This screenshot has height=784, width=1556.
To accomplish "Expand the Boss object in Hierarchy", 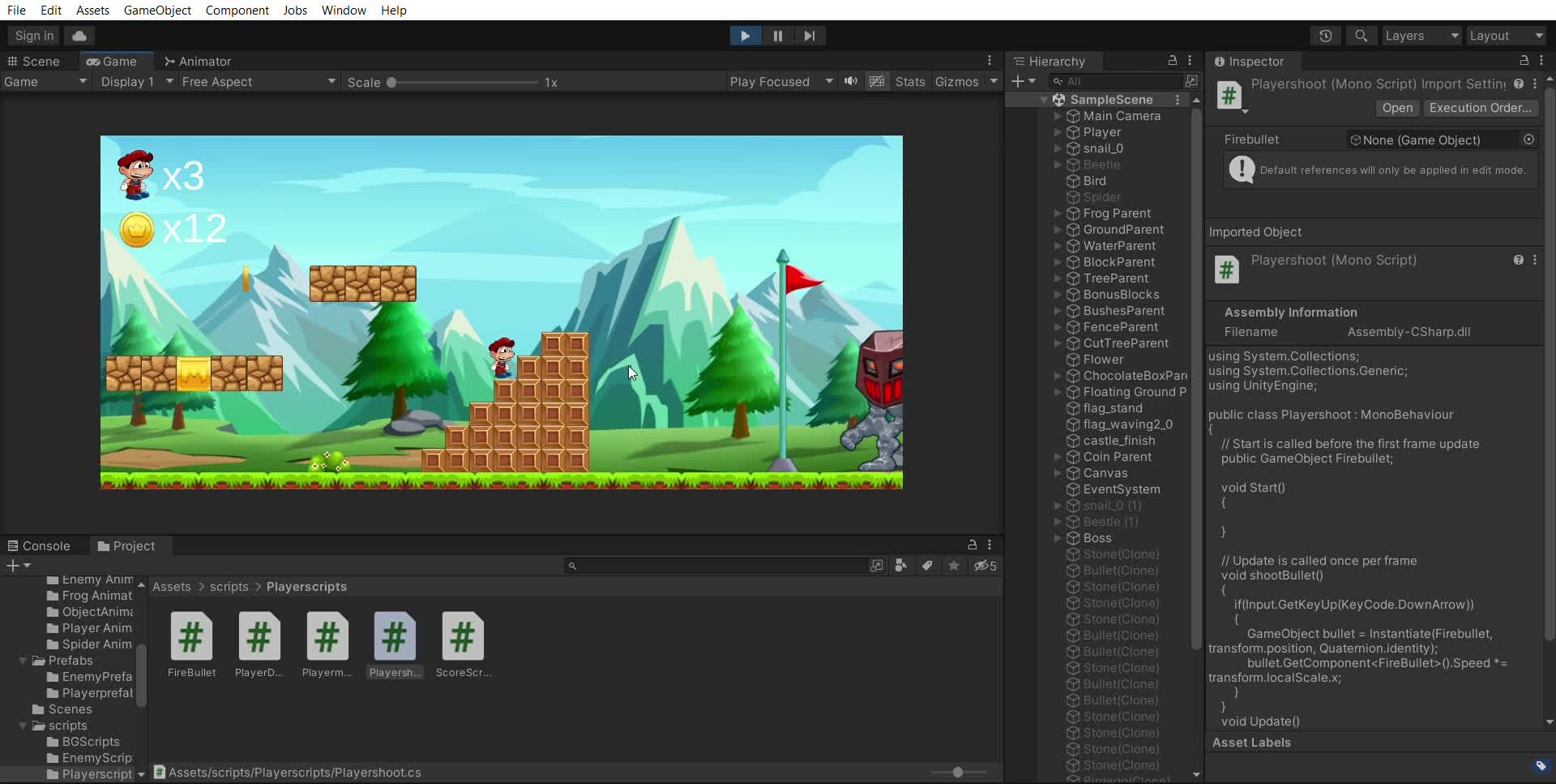I will [1058, 538].
